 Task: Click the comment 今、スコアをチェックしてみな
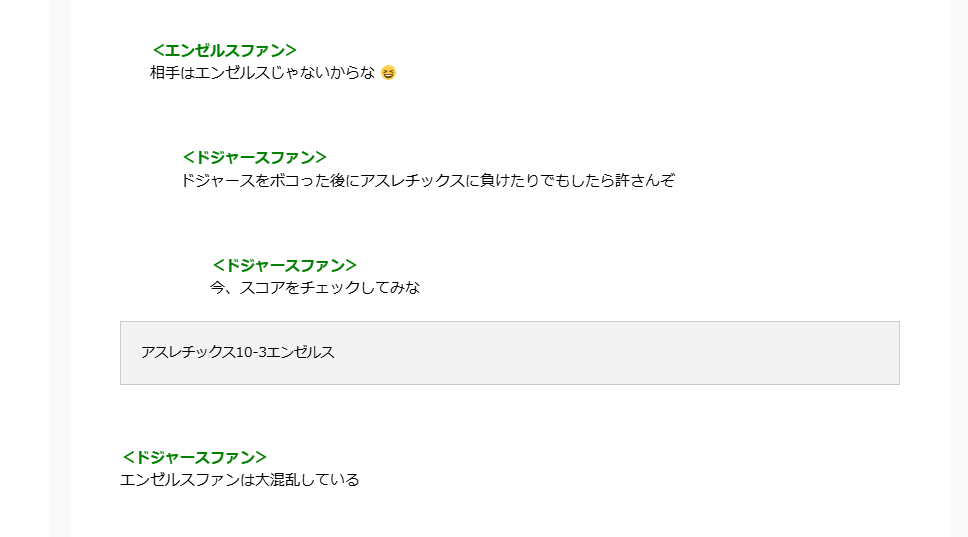pos(315,288)
